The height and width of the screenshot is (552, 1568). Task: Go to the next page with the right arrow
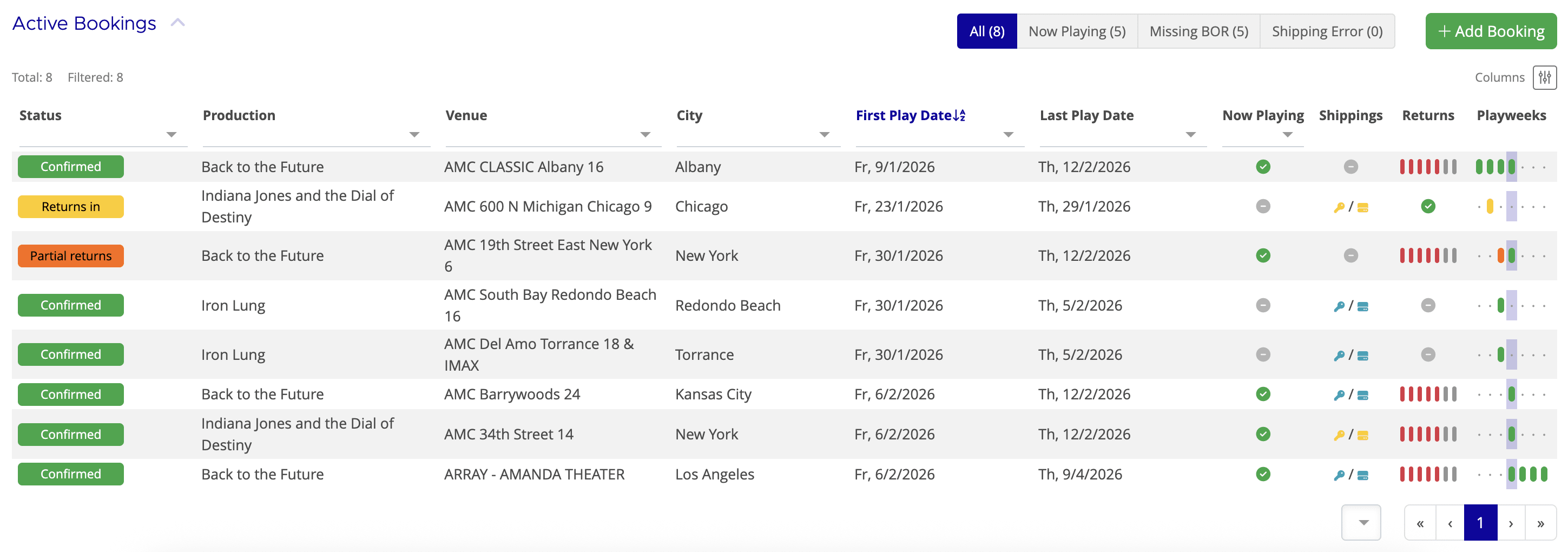(1510, 522)
